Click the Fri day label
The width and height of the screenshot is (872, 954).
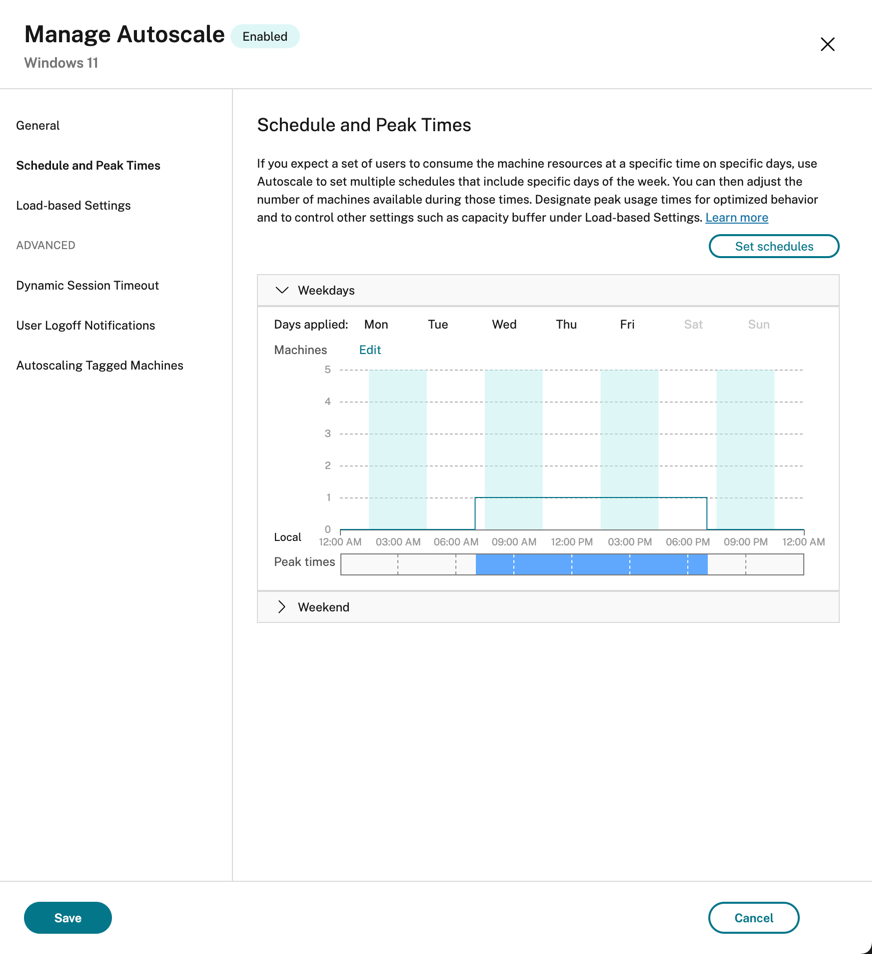click(x=627, y=324)
